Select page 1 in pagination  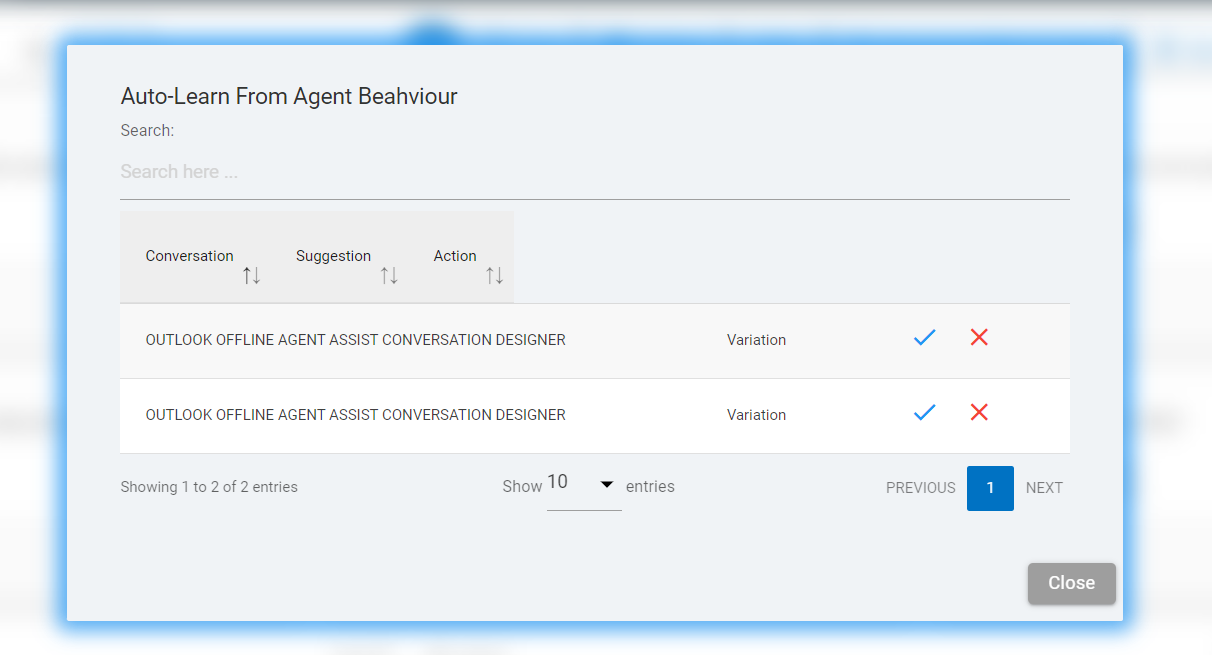coord(990,488)
